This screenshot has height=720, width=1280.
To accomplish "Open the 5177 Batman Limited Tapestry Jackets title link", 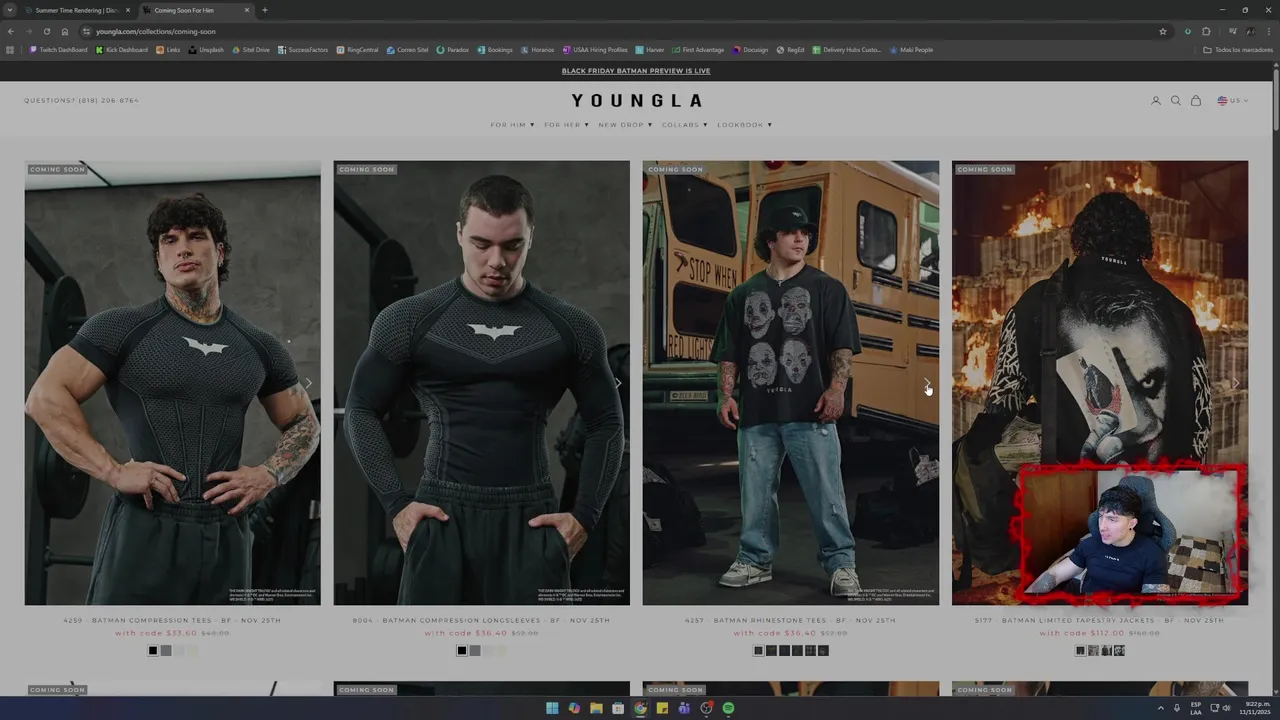I will coord(1099,620).
